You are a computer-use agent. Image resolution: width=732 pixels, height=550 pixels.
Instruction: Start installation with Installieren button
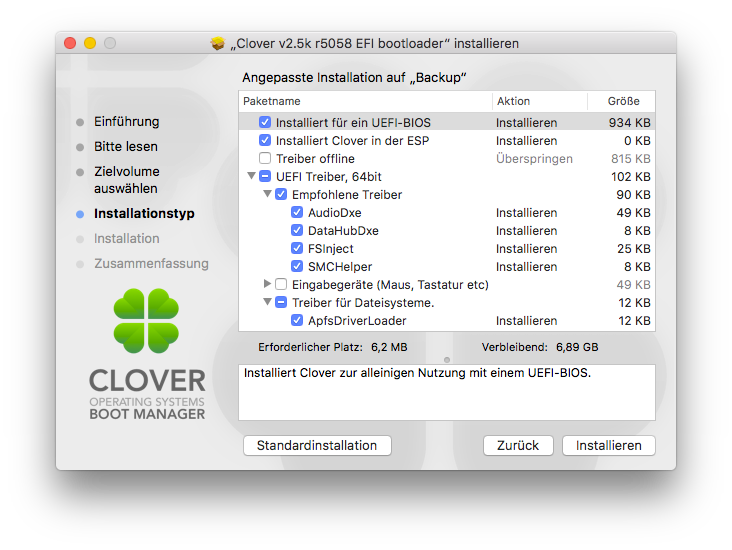pyautogui.click(x=609, y=445)
